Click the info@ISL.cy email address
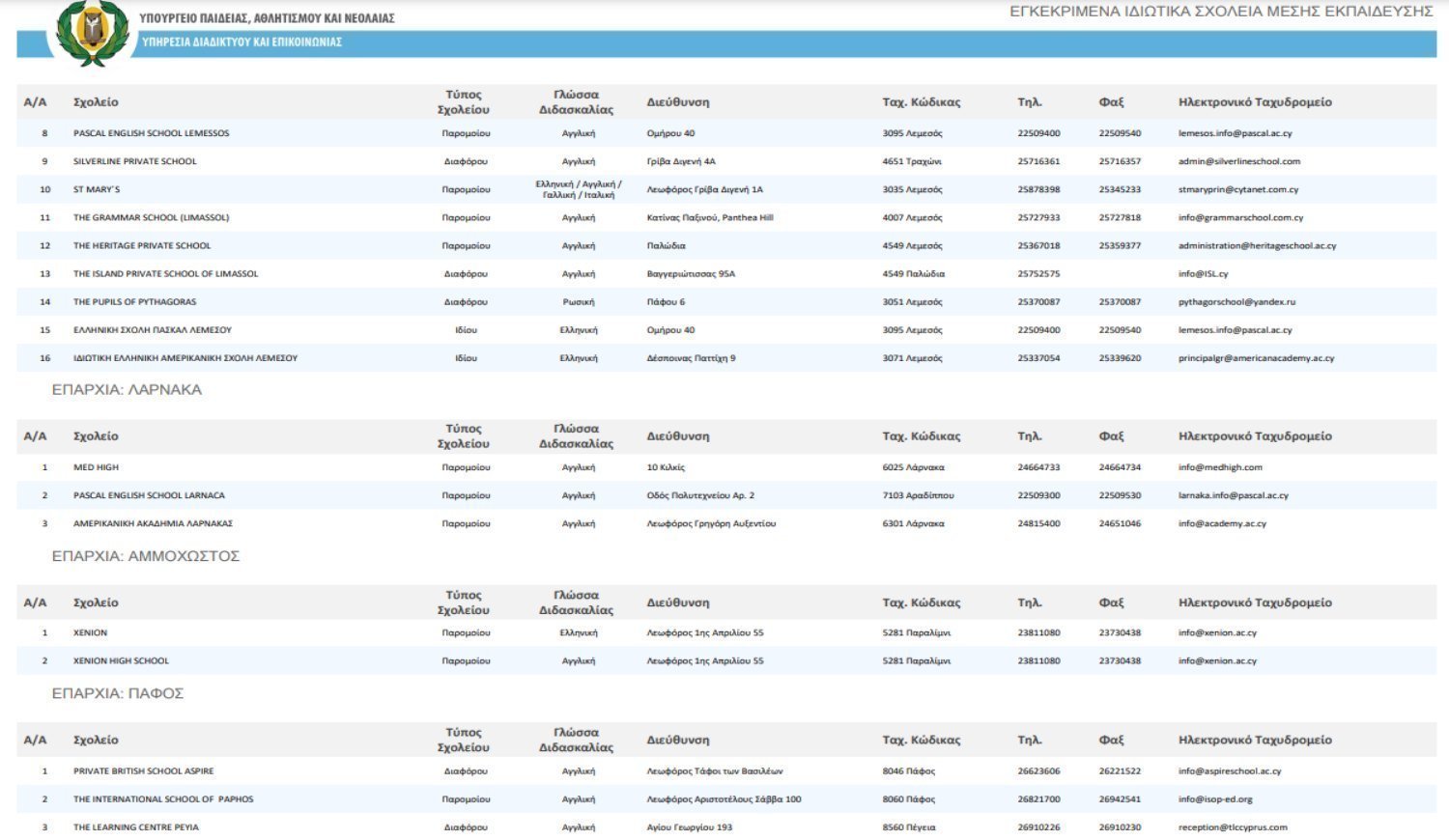Image resolution: width=1449 pixels, height=840 pixels. [1204, 273]
